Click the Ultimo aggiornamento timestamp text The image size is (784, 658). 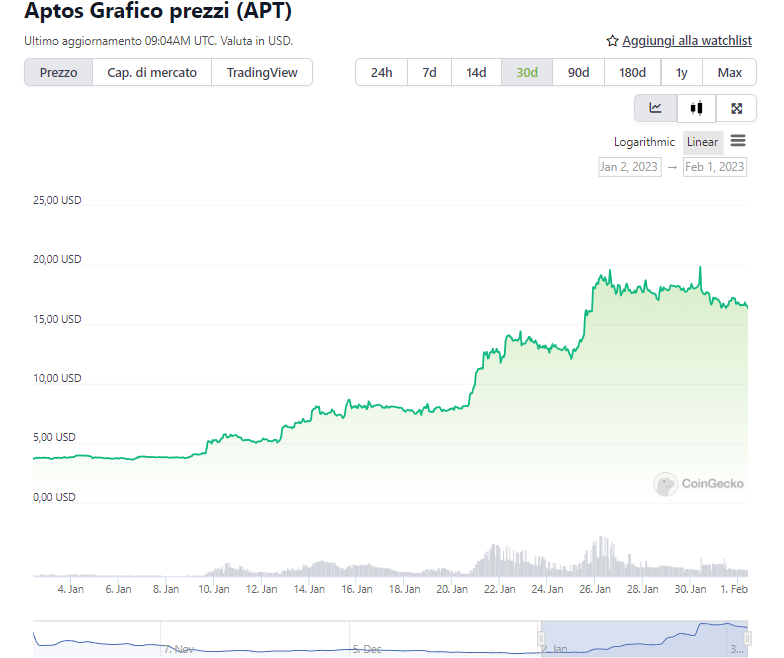click(158, 41)
